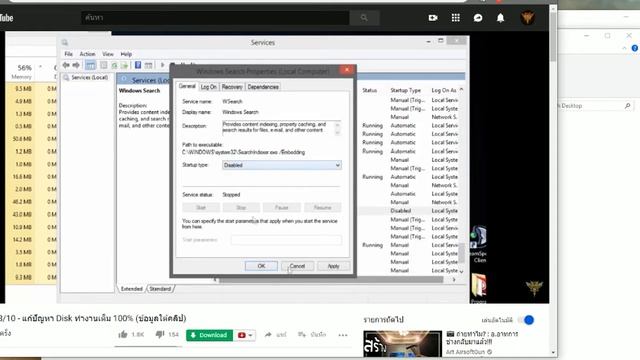
Task: Open the Action menu in Services
Action: (87, 54)
